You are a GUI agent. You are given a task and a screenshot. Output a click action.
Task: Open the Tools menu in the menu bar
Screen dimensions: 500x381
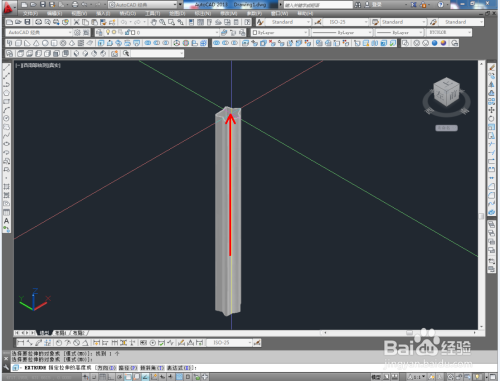[x=153, y=13]
